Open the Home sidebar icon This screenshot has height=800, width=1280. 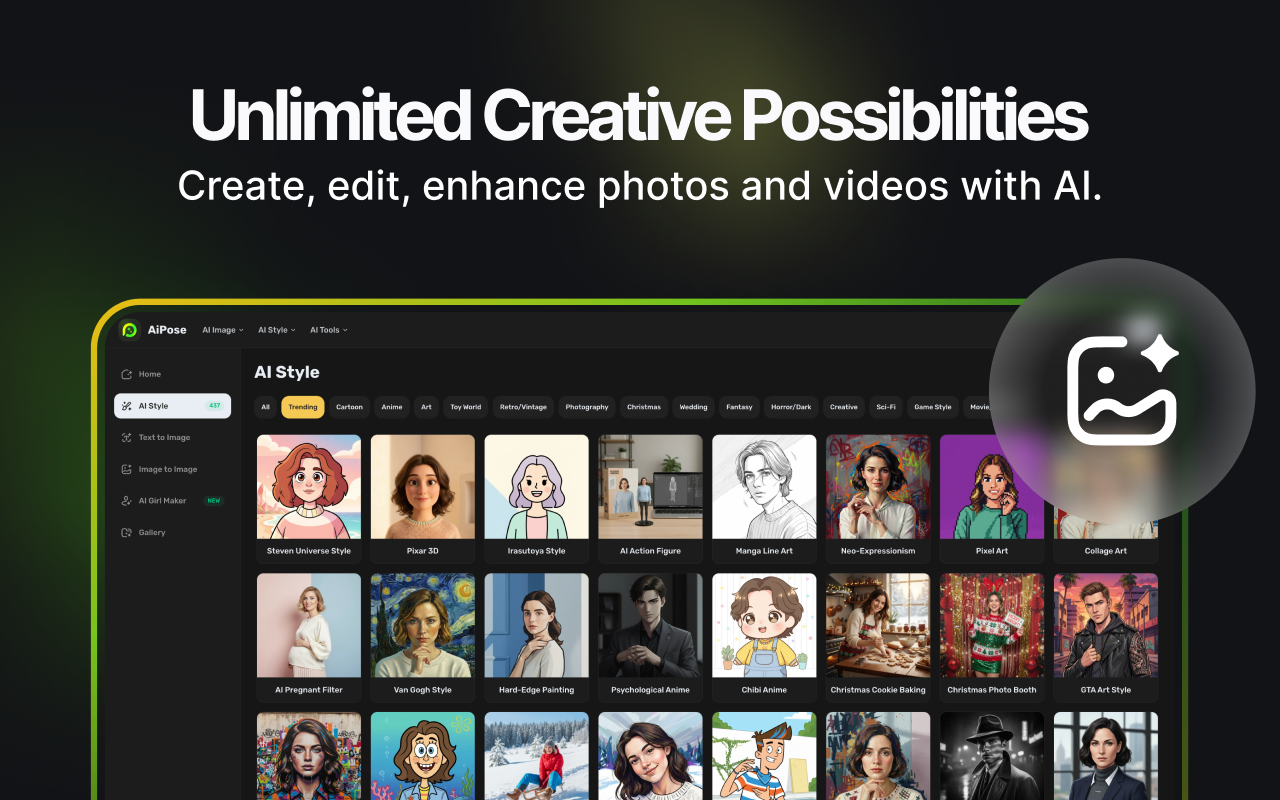126,374
